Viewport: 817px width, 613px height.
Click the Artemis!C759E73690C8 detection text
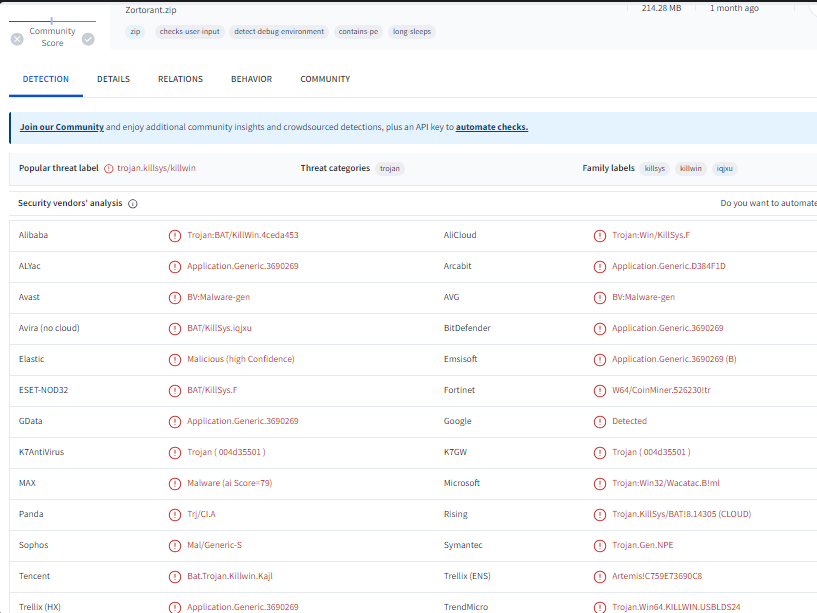(x=657, y=576)
